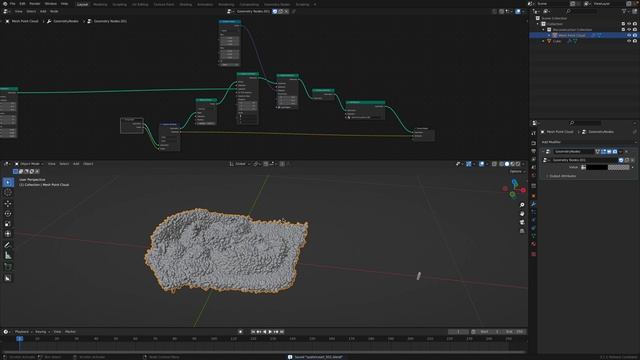Switch to the Geometry Nodes workspace tab
This screenshot has width=640, height=360.
pyautogui.click(x=277, y=4)
